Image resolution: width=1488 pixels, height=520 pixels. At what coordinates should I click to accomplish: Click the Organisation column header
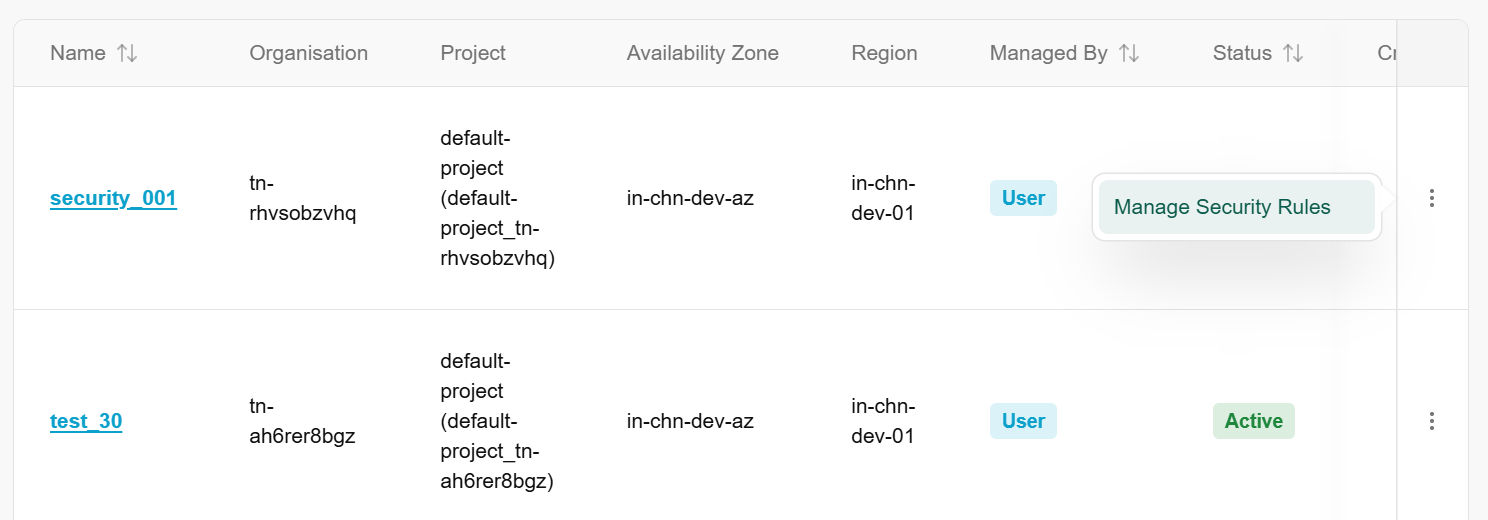308,54
